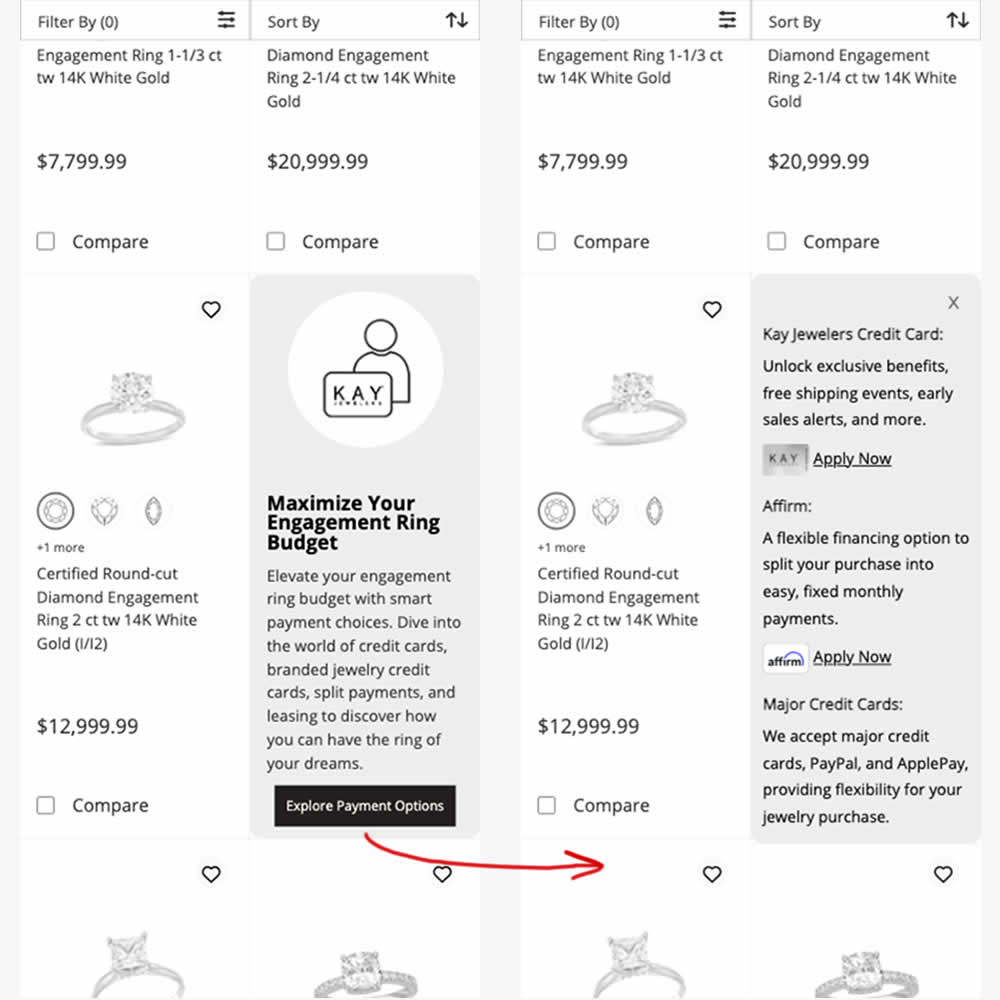Image resolution: width=1000 pixels, height=1000 pixels.
Task: Expand Sort By options in left panel
Action: pyautogui.click(x=364, y=21)
